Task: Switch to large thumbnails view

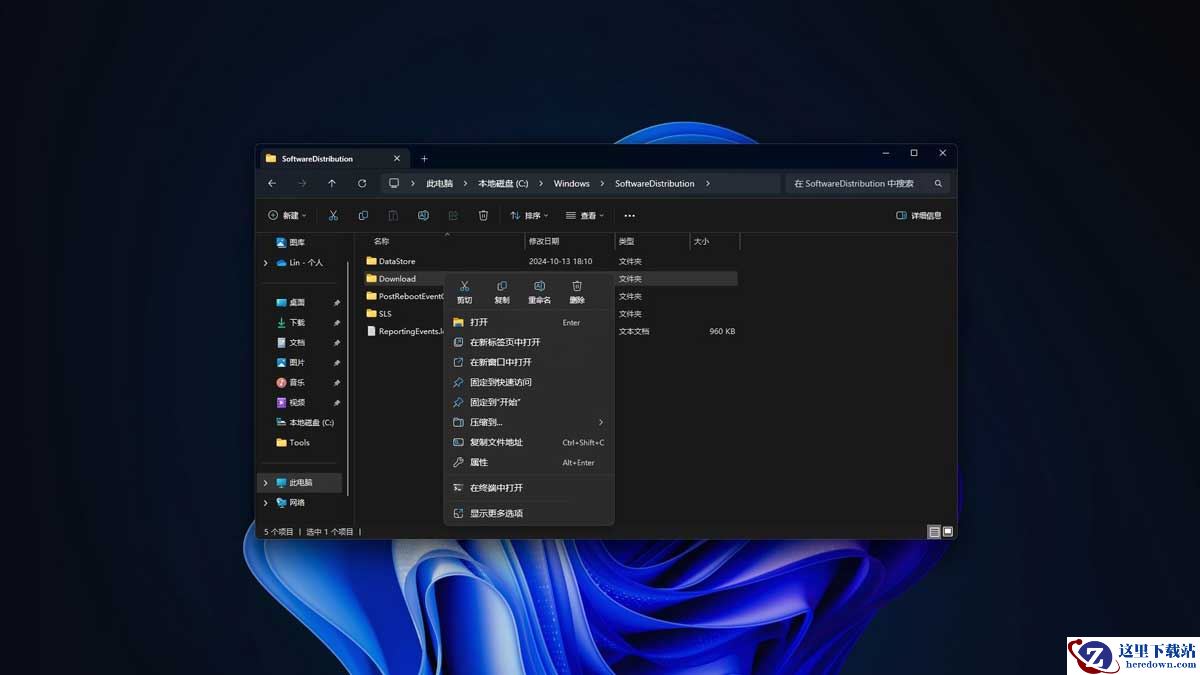Action: click(x=948, y=532)
